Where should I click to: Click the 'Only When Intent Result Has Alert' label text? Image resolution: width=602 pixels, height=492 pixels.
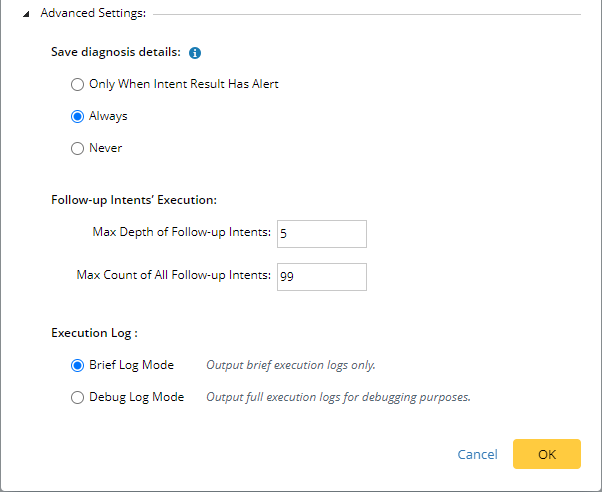[x=183, y=84]
